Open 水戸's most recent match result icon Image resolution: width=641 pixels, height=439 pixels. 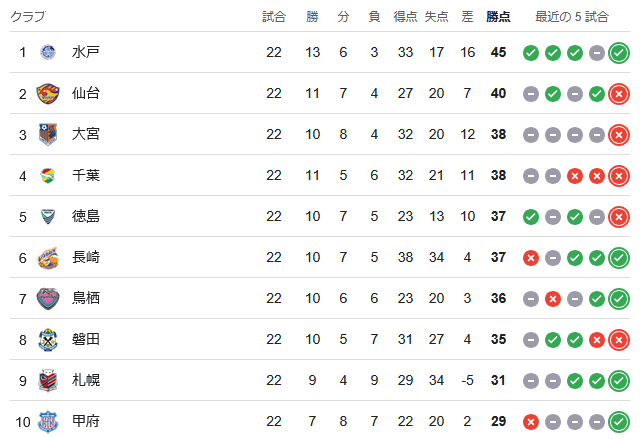[x=619, y=52]
